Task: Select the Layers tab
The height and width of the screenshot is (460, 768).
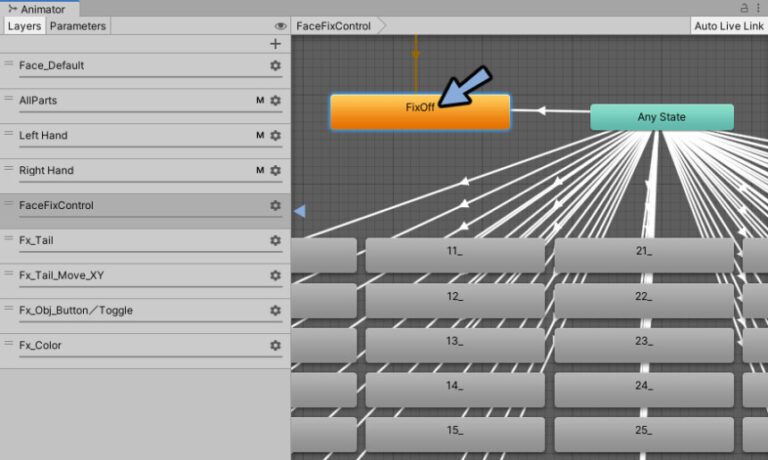Action: tap(24, 26)
